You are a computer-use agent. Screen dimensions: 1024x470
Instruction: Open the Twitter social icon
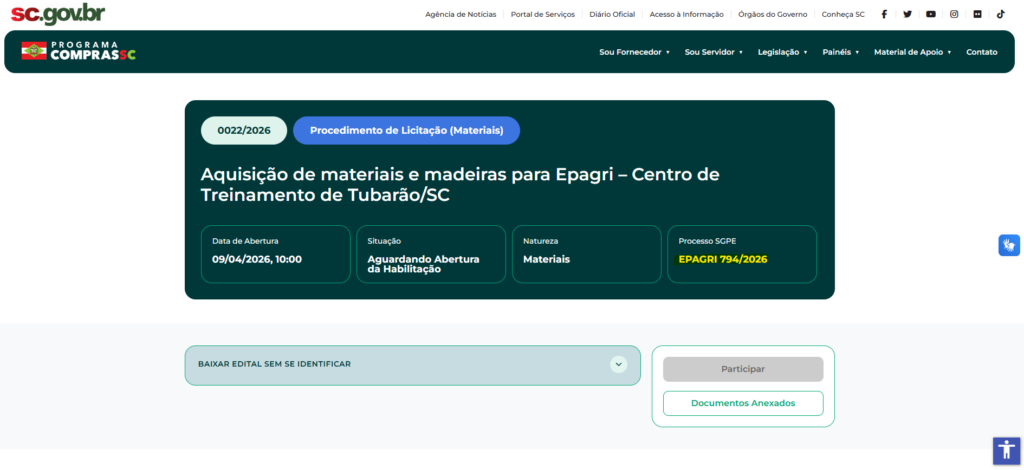(x=907, y=14)
